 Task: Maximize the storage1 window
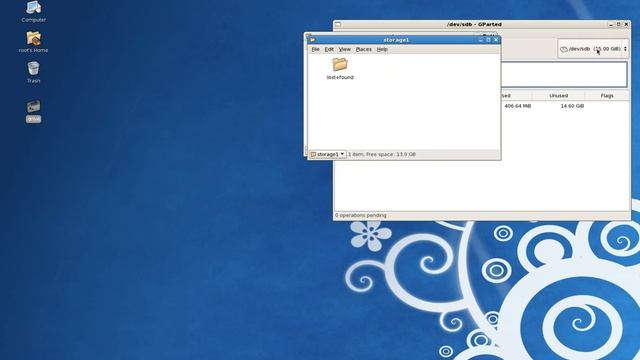[x=488, y=40]
